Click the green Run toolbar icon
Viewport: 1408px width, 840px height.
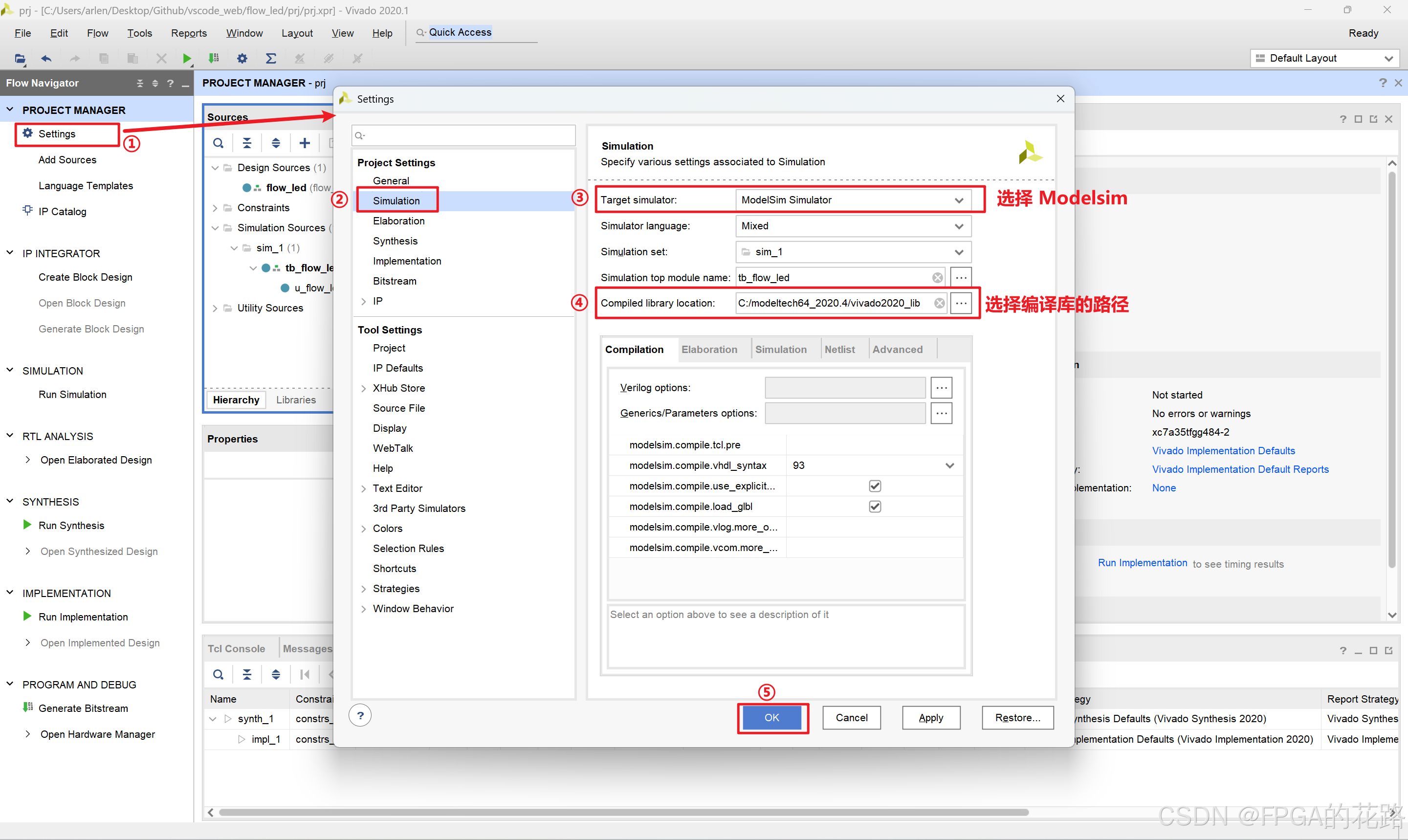pyautogui.click(x=187, y=58)
